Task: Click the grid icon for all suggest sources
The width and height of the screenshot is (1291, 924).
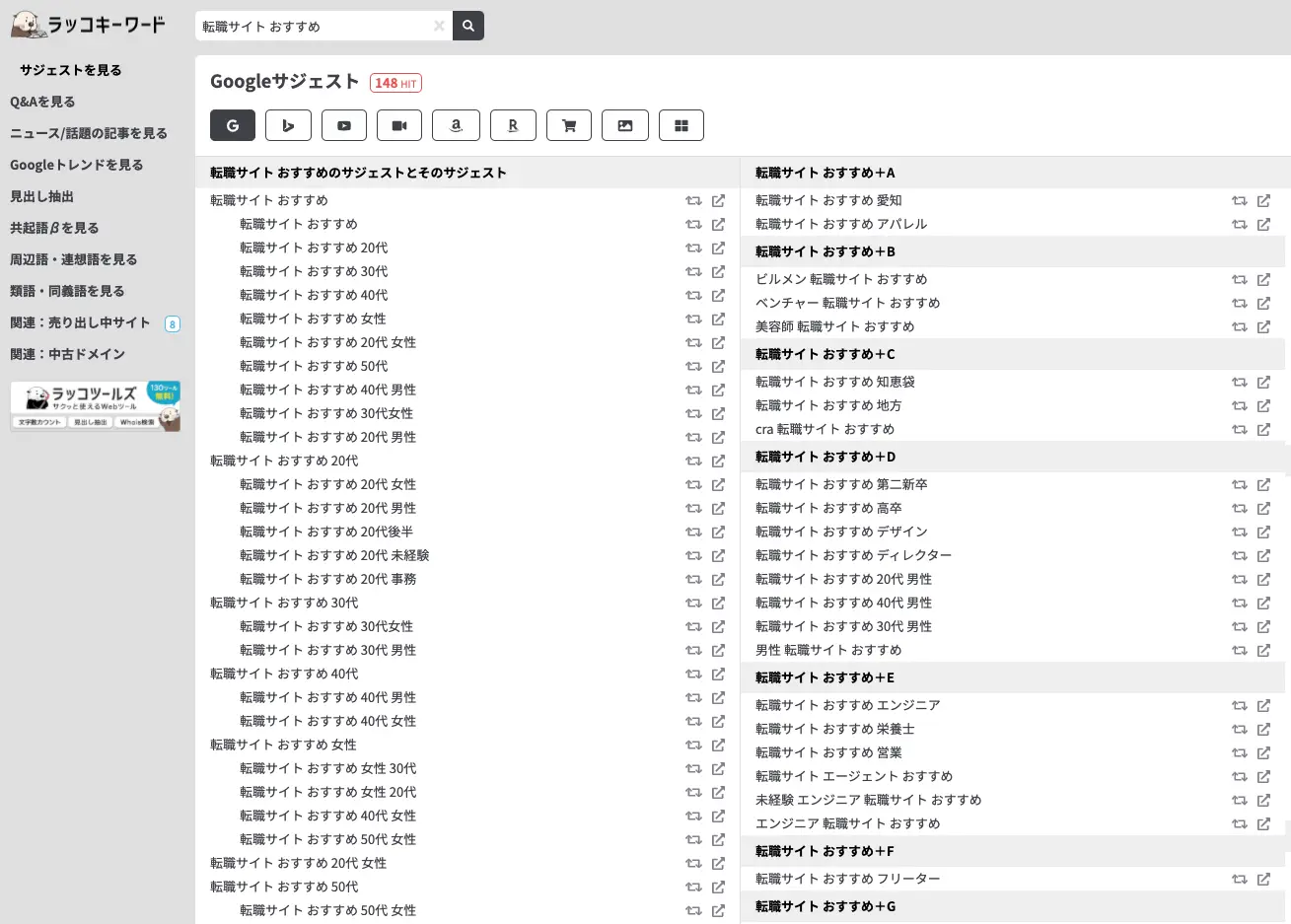Action: pyautogui.click(x=681, y=125)
